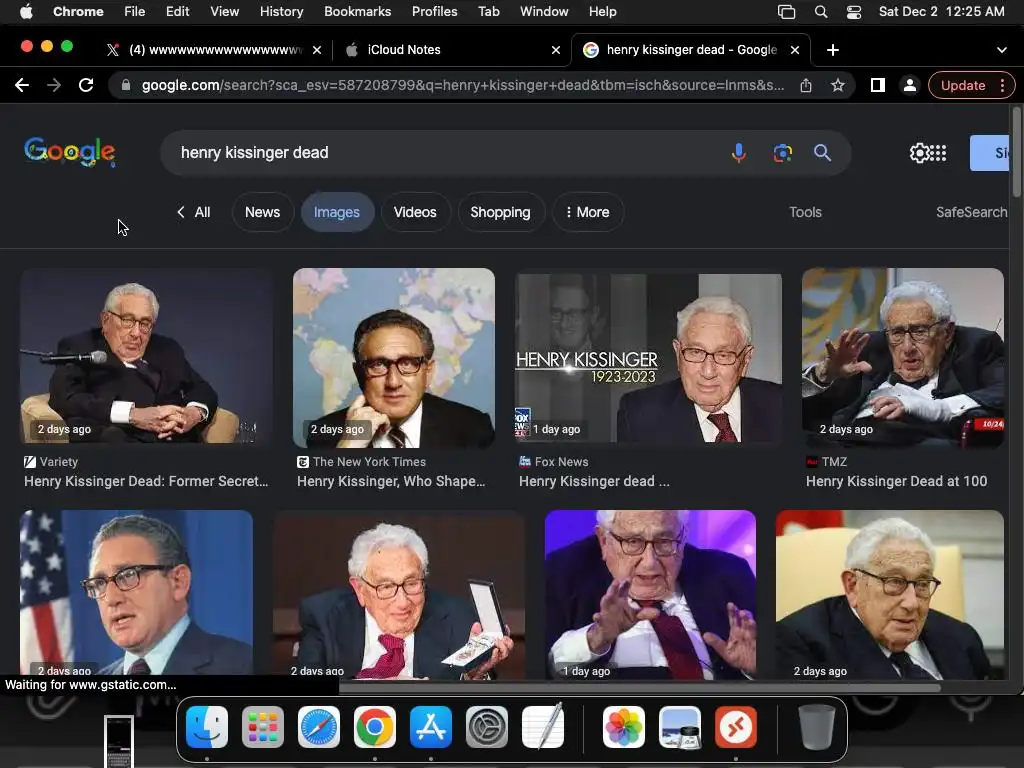The image size is (1024, 768).
Task: Click the Update button in Chrome
Action: (x=963, y=85)
